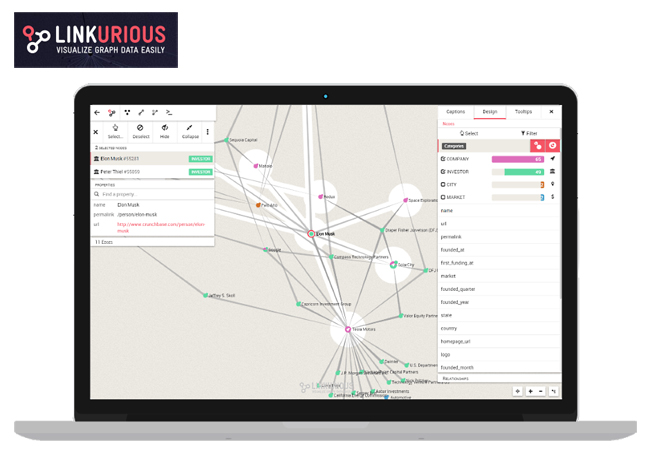Click the plane icon for COMPANY

pos(553,159)
